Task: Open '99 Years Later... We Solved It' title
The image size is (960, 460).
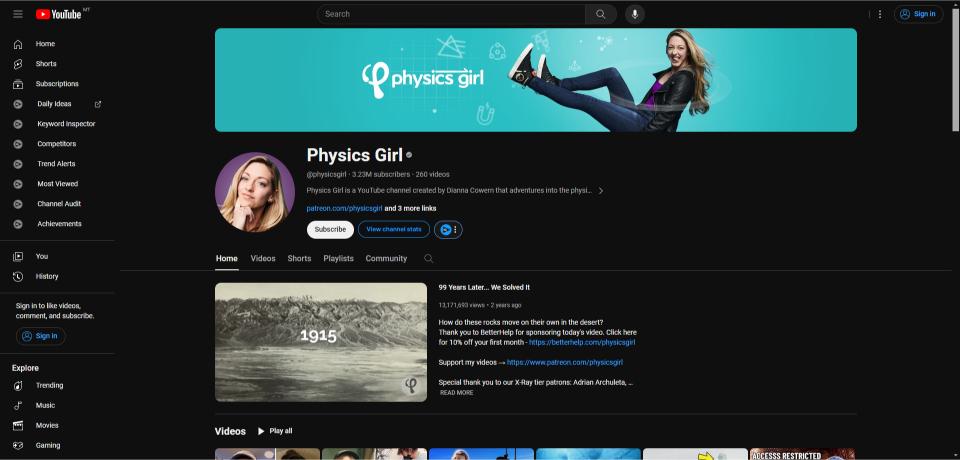Action: tap(484, 287)
